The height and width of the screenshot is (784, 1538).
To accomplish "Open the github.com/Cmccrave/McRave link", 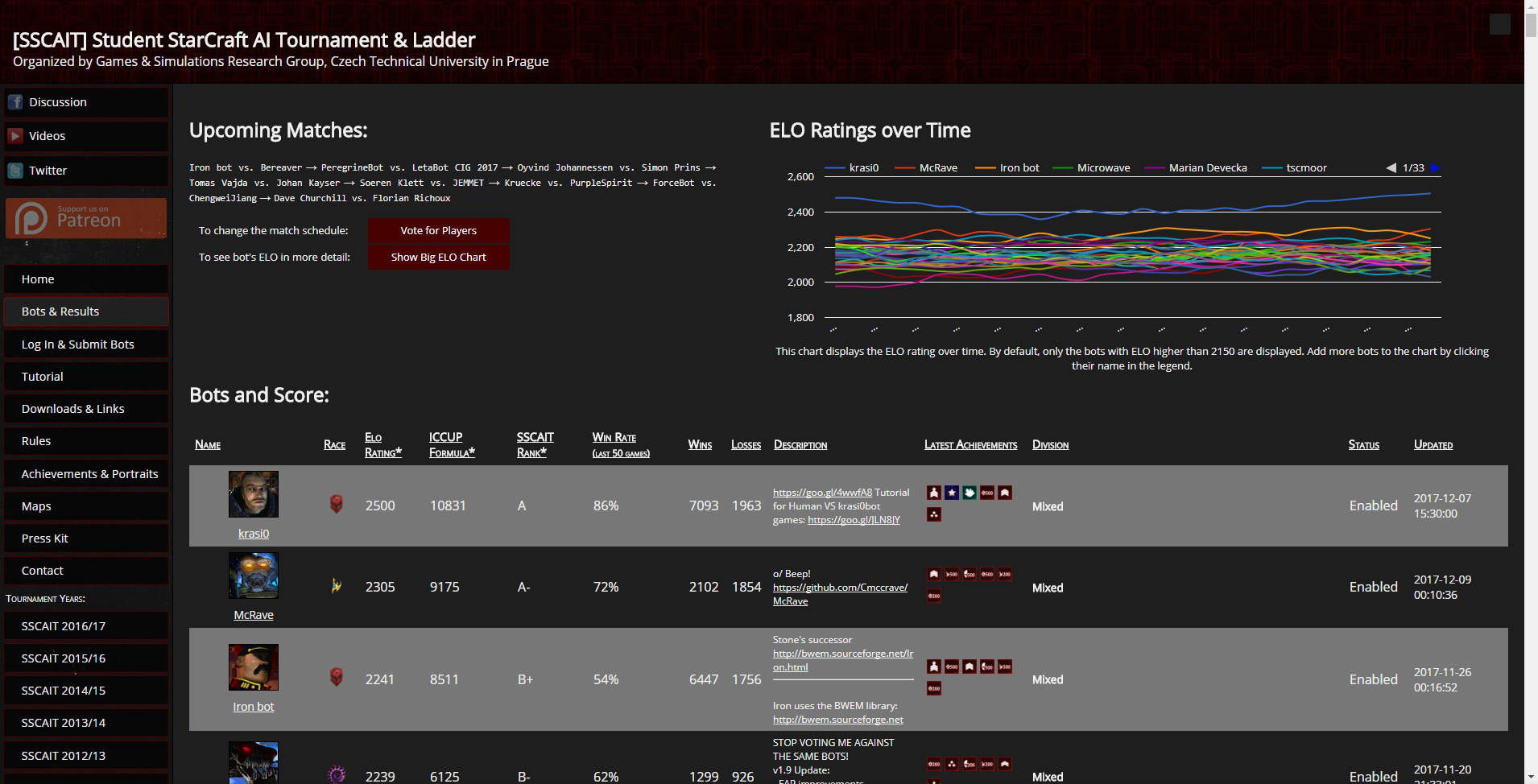I will click(840, 594).
